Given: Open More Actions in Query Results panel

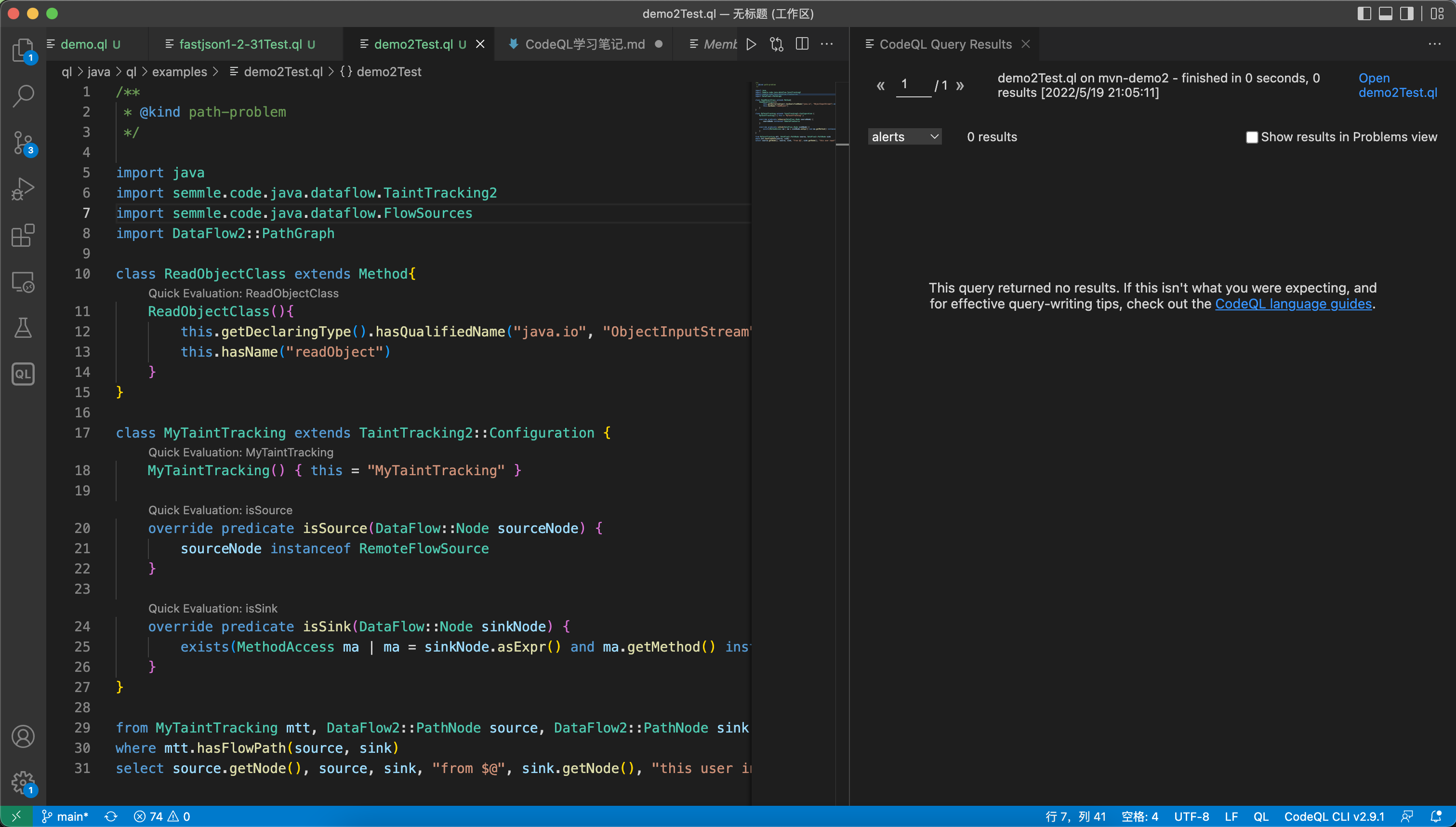Looking at the screenshot, I should click(1434, 44).
